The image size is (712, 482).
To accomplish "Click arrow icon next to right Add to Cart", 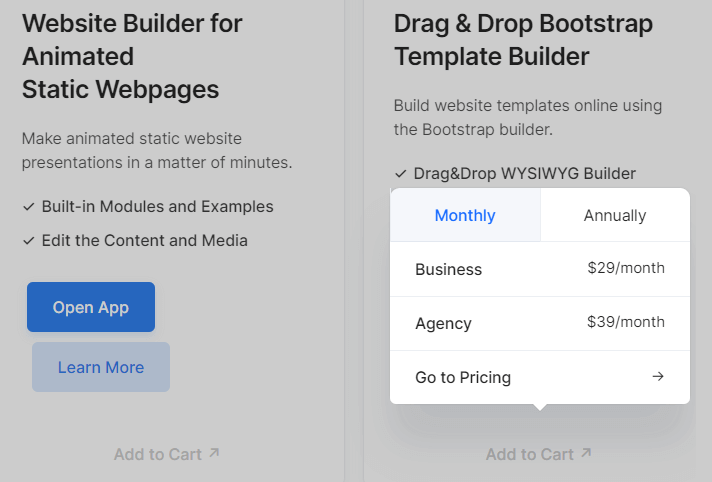I will pos(587,452).
